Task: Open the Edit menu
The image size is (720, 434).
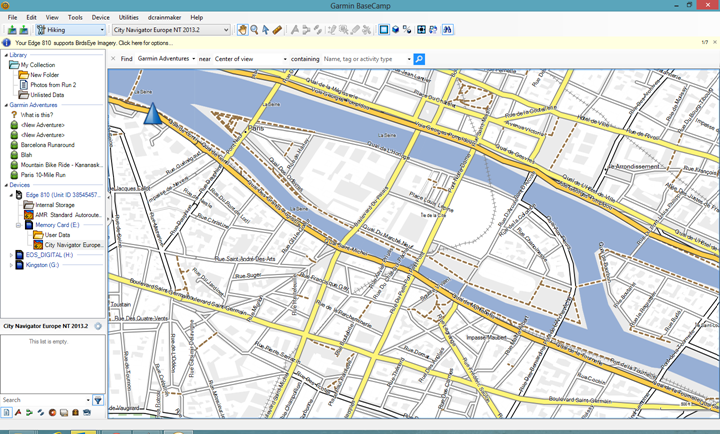Action: 31,17
